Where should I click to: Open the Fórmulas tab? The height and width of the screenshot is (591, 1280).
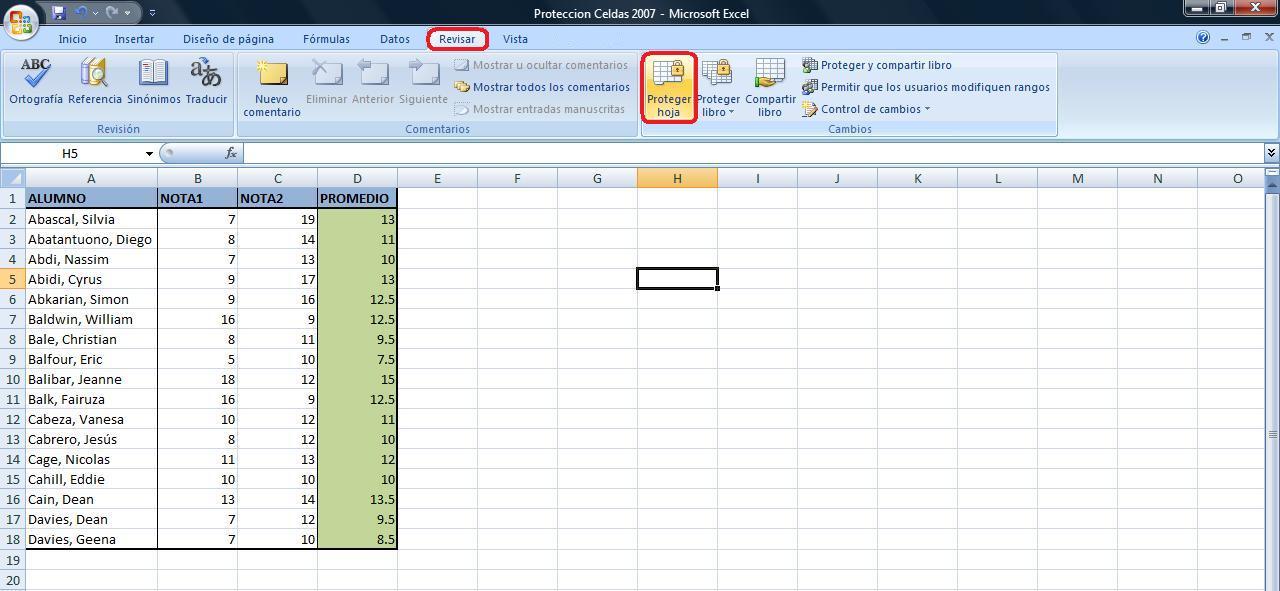pyautogui.click(x=326, y=39)
